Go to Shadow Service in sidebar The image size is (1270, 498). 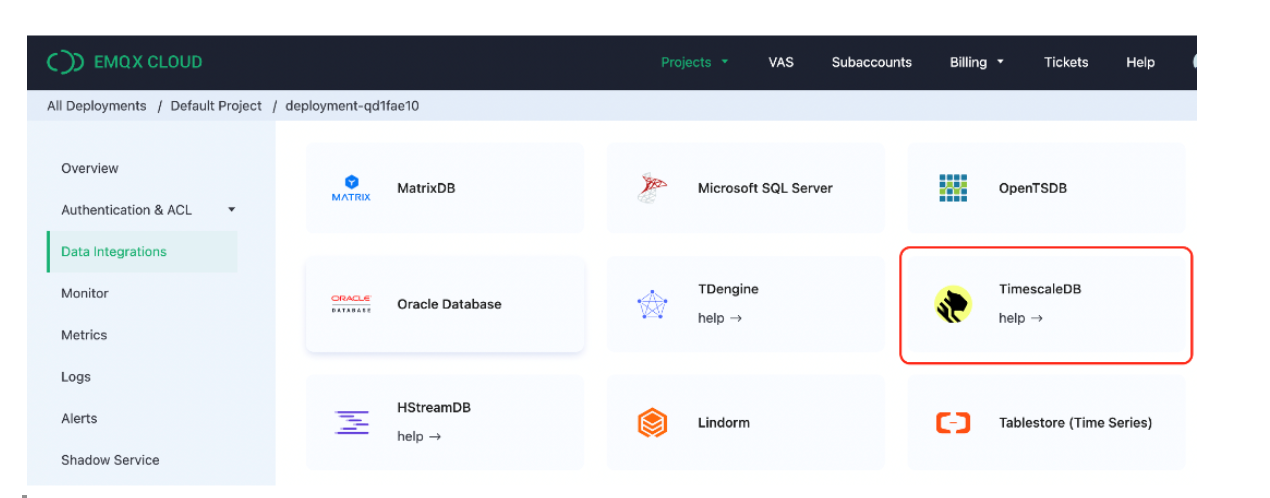coord(110,460)
